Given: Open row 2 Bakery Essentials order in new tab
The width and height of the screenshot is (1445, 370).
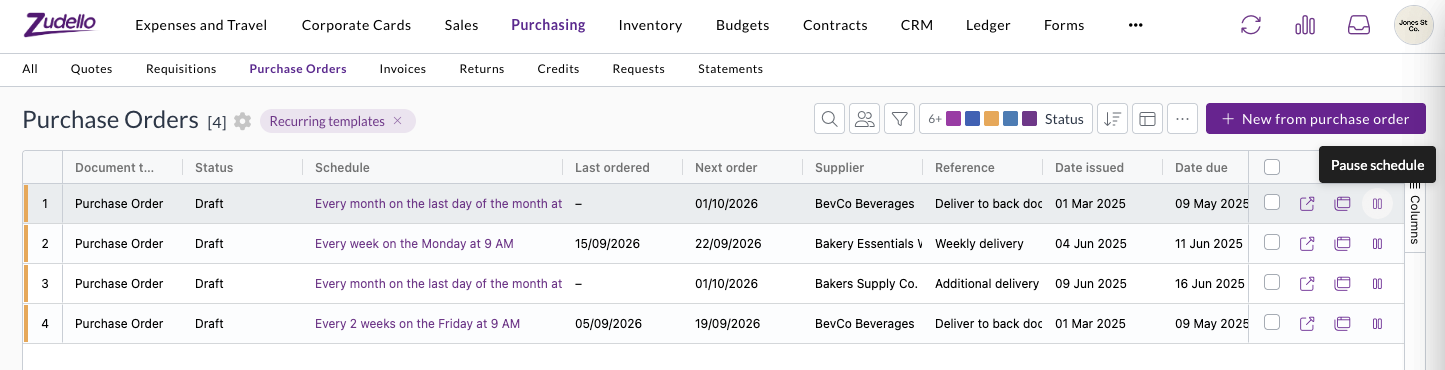Looking at the screenshot, I should coord(1307,243).
